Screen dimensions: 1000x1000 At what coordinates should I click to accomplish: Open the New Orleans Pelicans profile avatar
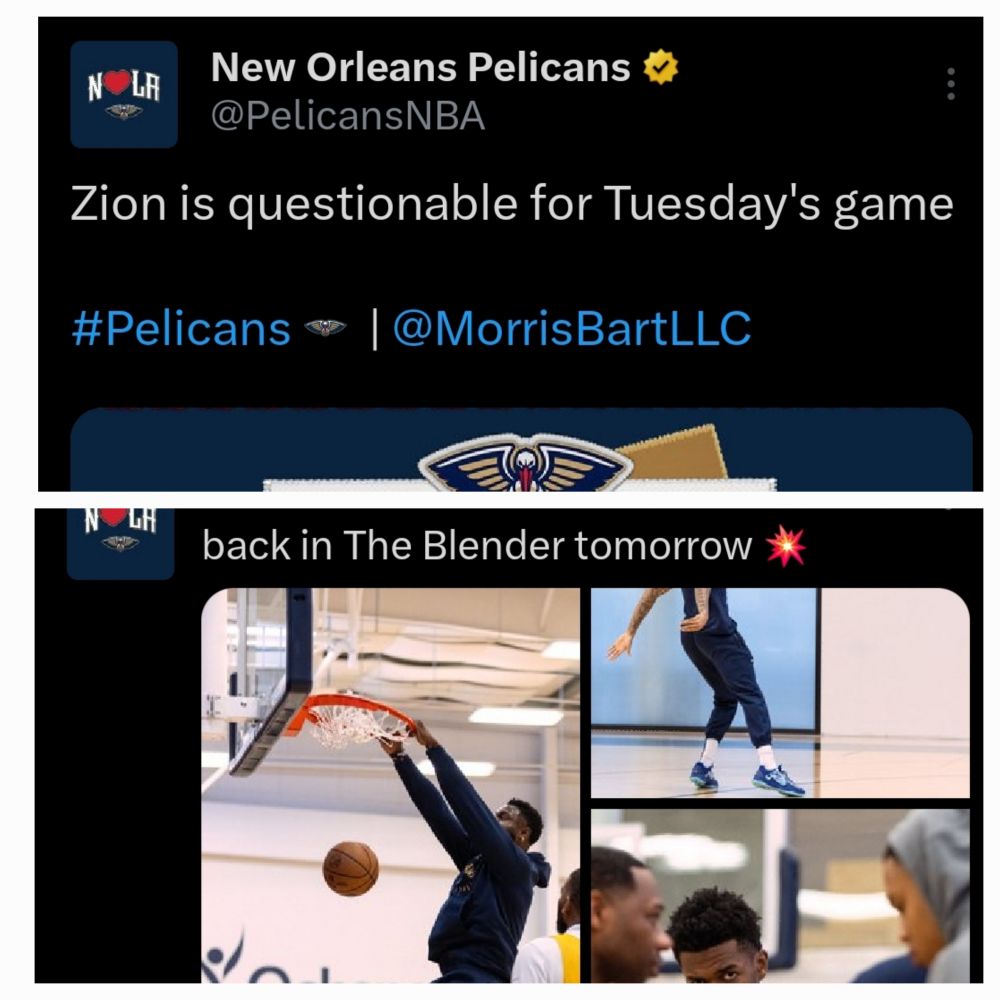pos(124,94)
